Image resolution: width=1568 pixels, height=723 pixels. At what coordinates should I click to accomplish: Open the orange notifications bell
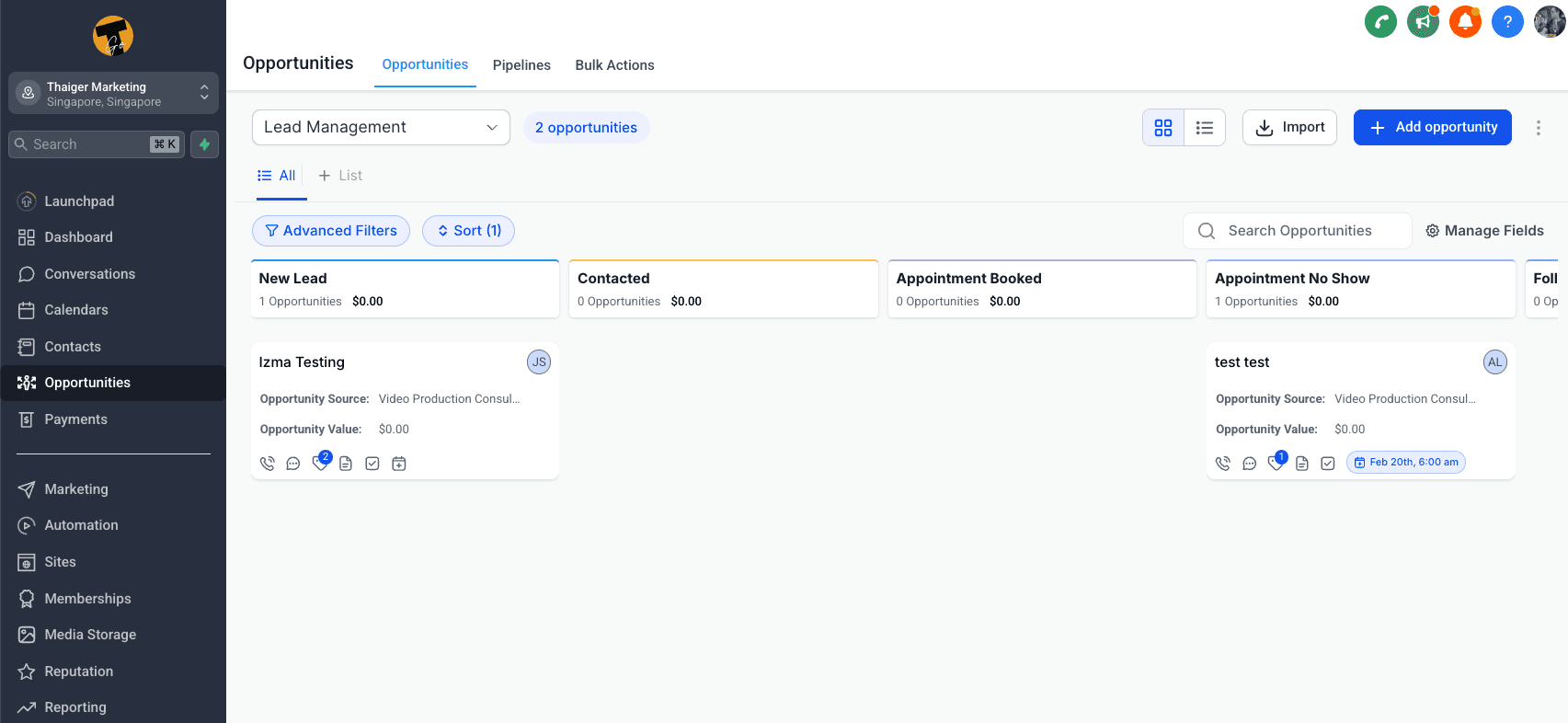click(1465, 21)
